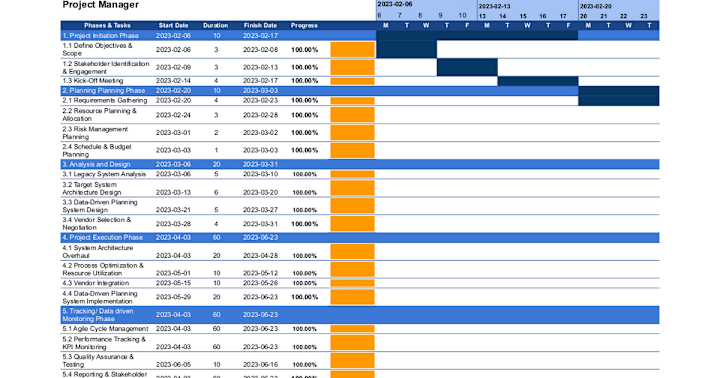Select the 3. Analysis and Design row

coord(360,164)
